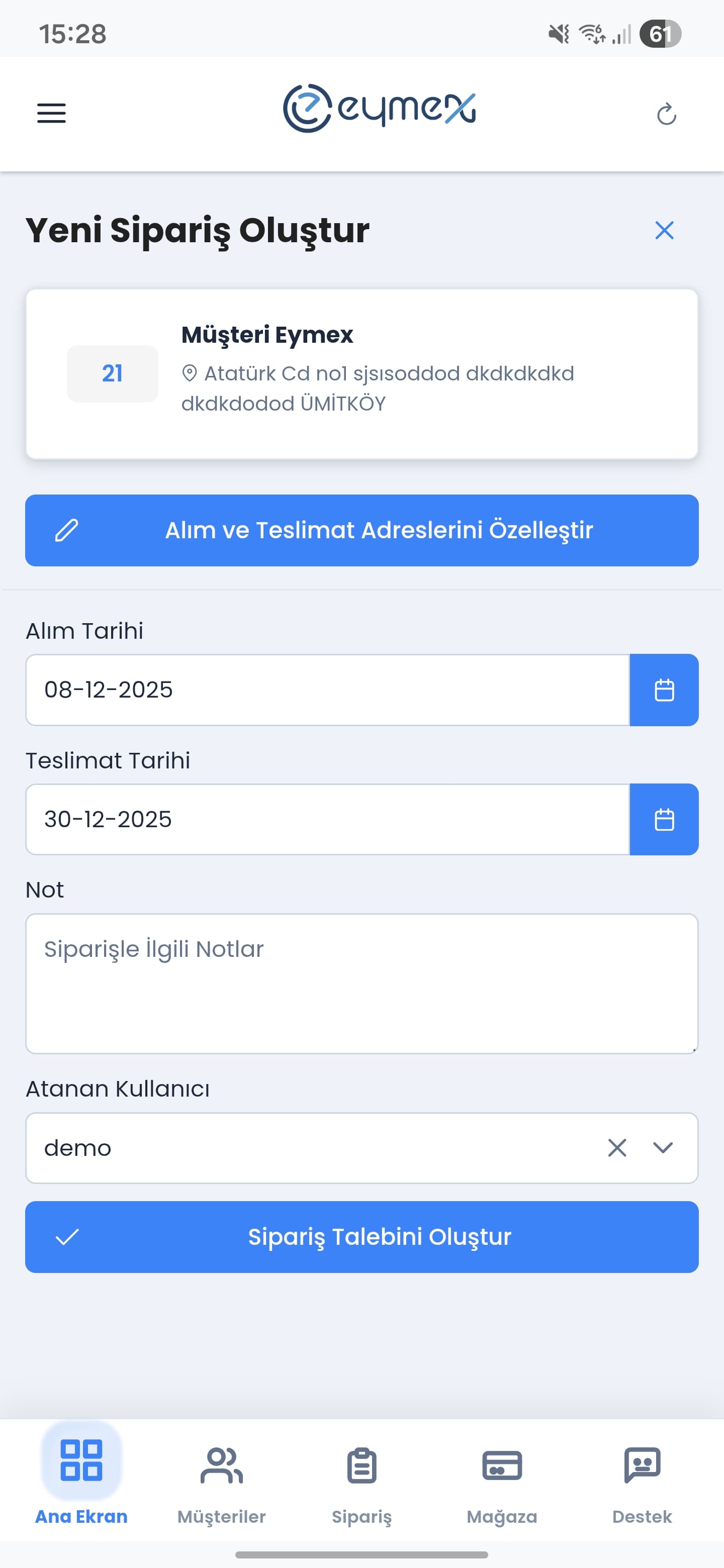
Task: Click the Teslimat Tarihi date field
Action: pos(327,819)
